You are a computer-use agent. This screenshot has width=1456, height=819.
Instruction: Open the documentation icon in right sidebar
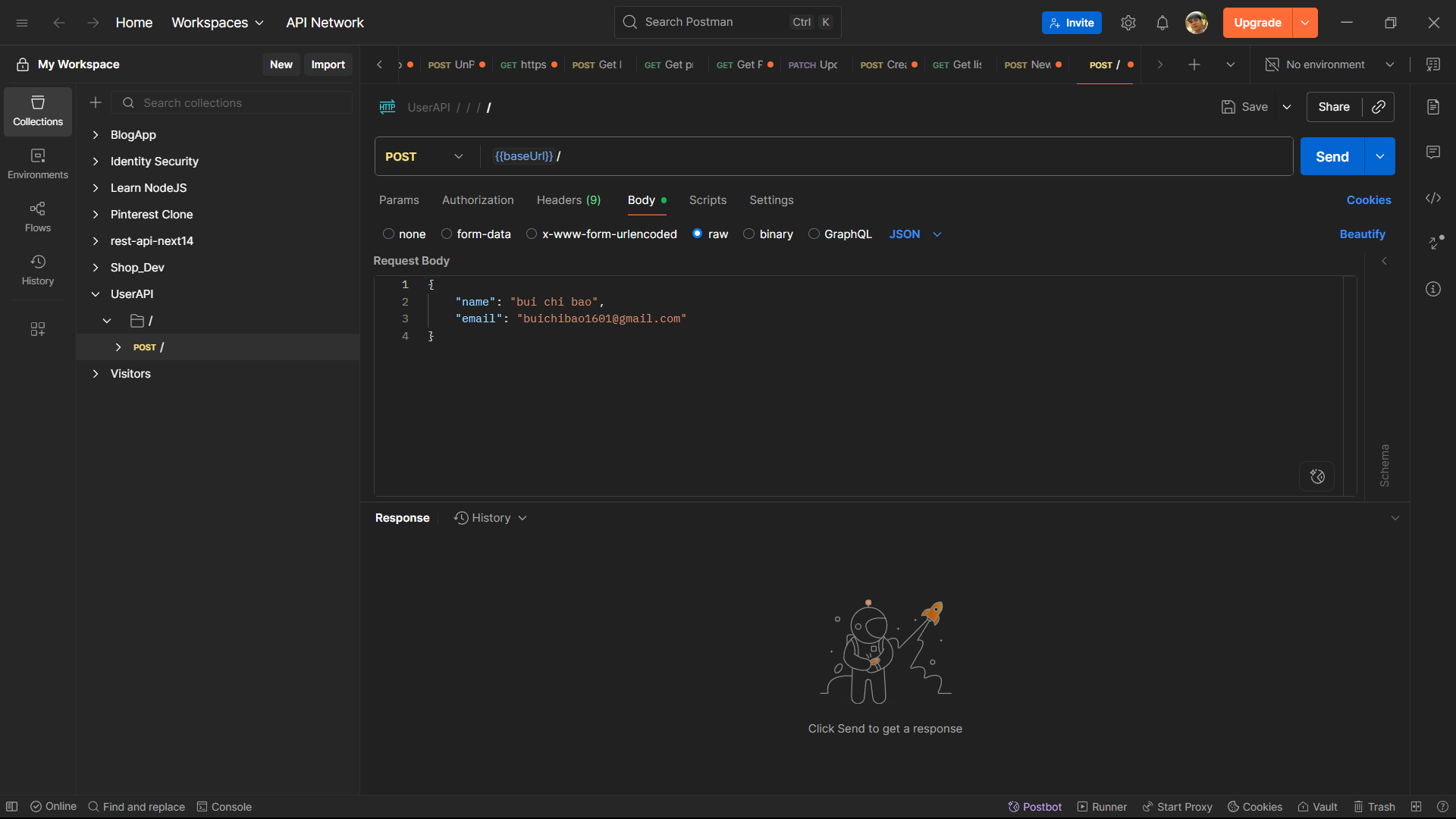click(1433, 107)
